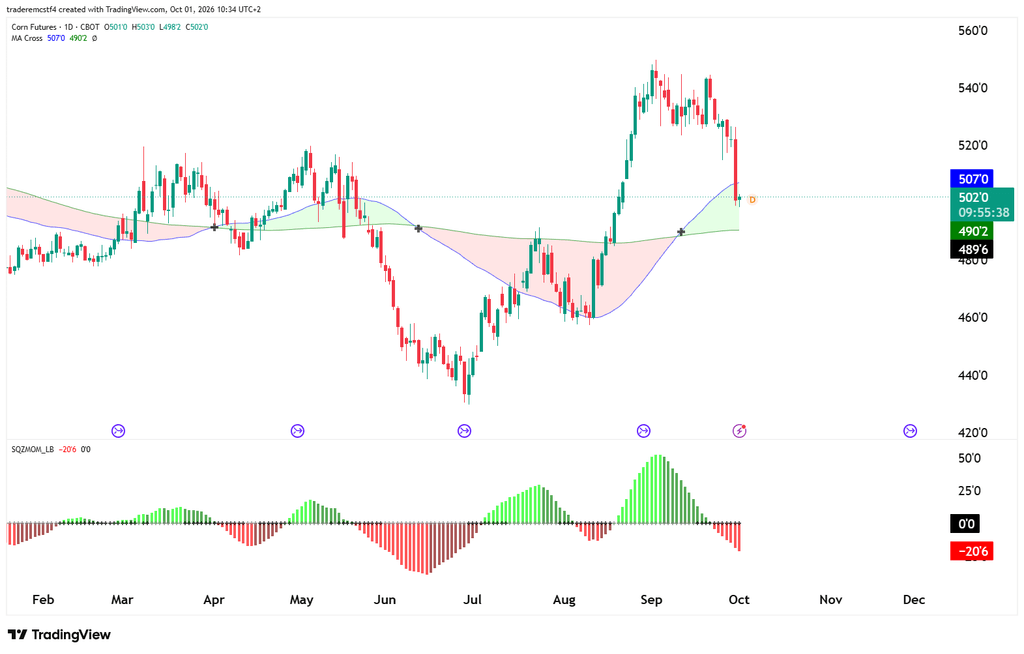Click the Feb time axis label
The height and width of the screenshot is (654, 1024).
[43, 600]
